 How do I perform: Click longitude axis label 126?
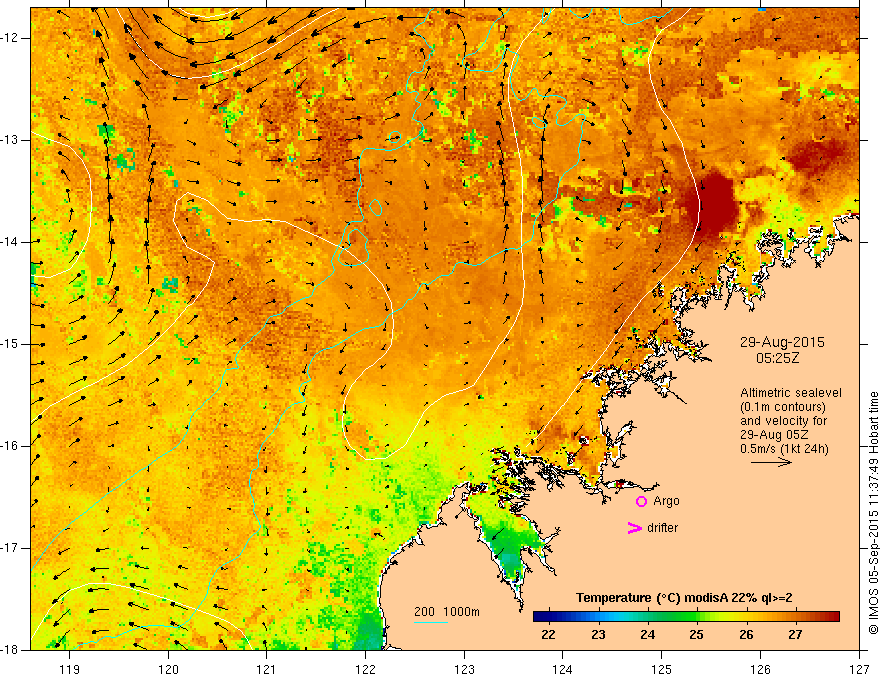pyautogui.click(x=760, y=669)
